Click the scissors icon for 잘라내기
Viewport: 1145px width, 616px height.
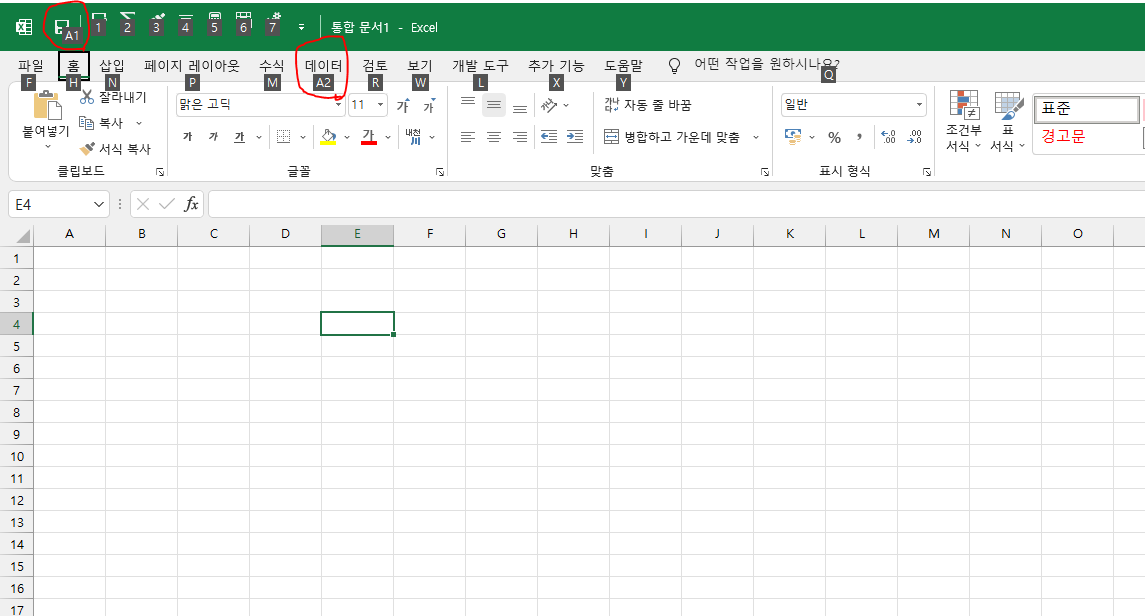(x=87, y=97)
